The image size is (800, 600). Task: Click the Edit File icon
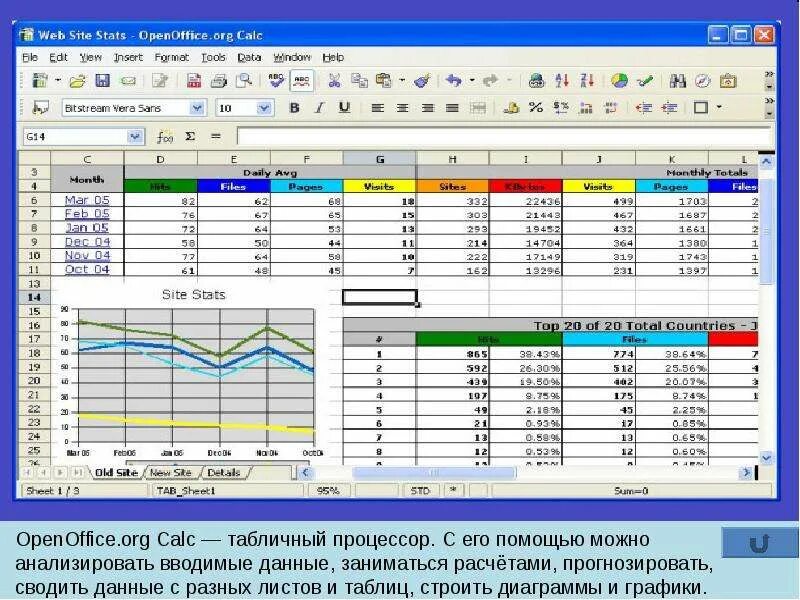click(x=160, y=81)
